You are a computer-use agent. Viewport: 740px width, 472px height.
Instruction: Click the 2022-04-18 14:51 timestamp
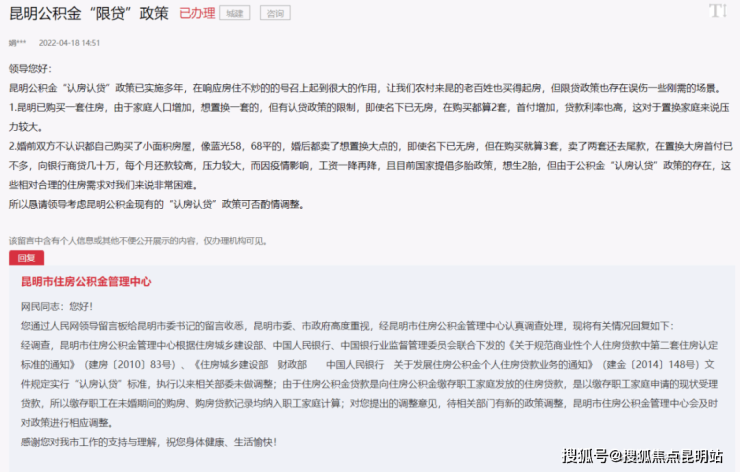69,44
